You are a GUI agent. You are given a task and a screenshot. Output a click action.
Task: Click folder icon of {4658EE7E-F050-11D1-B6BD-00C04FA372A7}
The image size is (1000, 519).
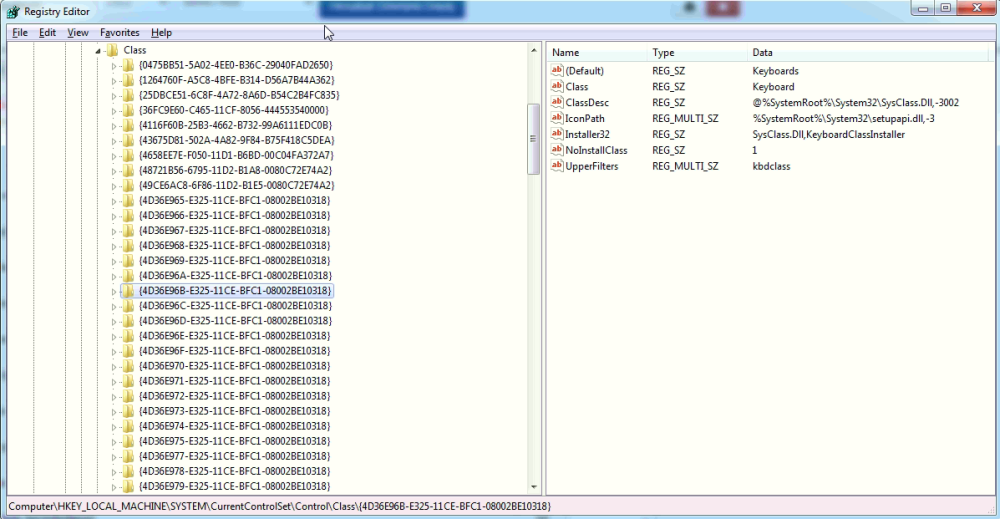click(x=128, y=155)
